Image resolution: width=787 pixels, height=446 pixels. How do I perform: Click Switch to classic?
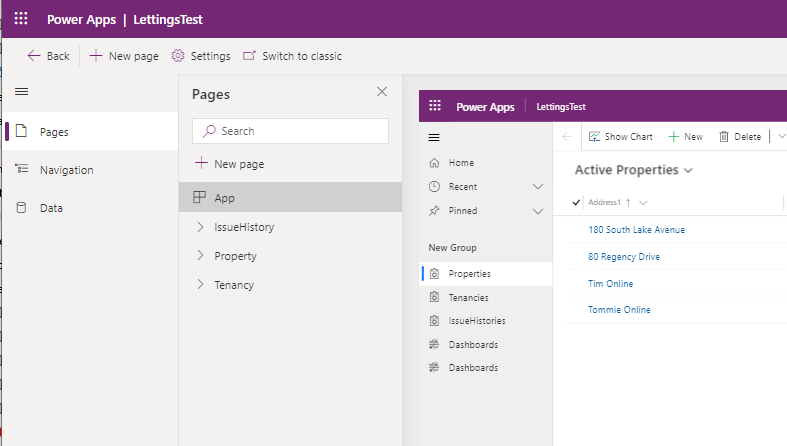click(292, 56)
